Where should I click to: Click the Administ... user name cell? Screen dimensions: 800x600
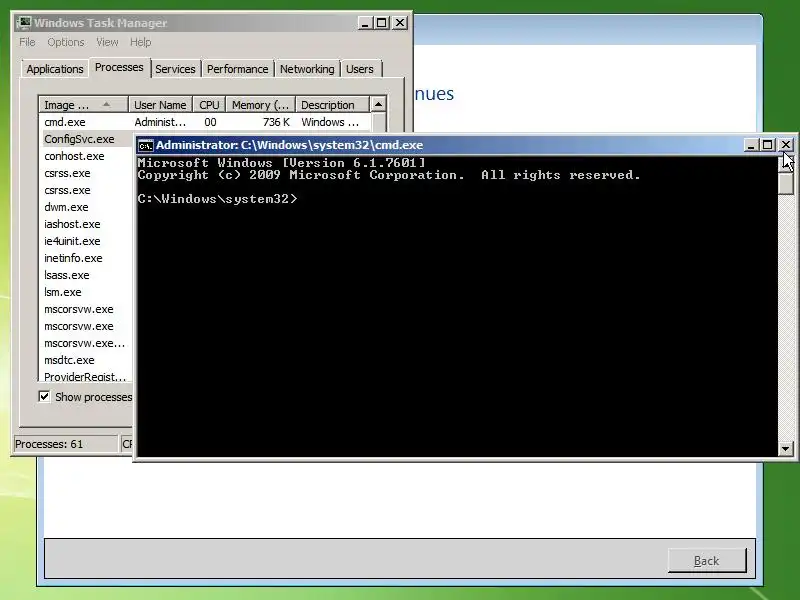[160, 122]
